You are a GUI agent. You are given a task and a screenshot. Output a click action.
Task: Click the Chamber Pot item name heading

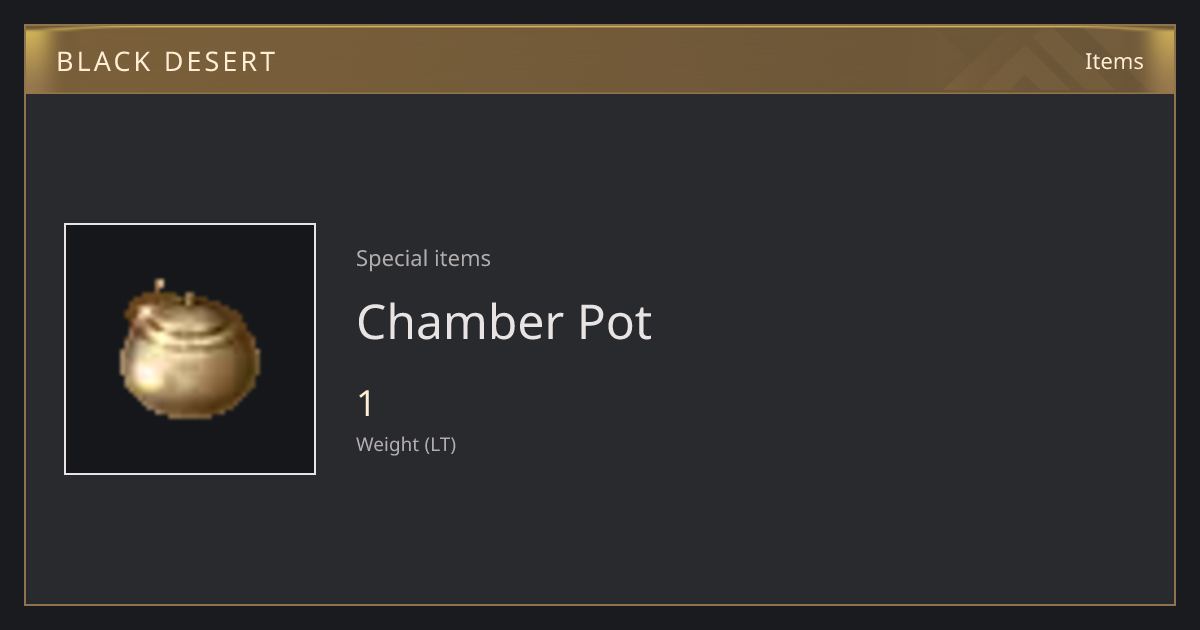coord(504,322)
